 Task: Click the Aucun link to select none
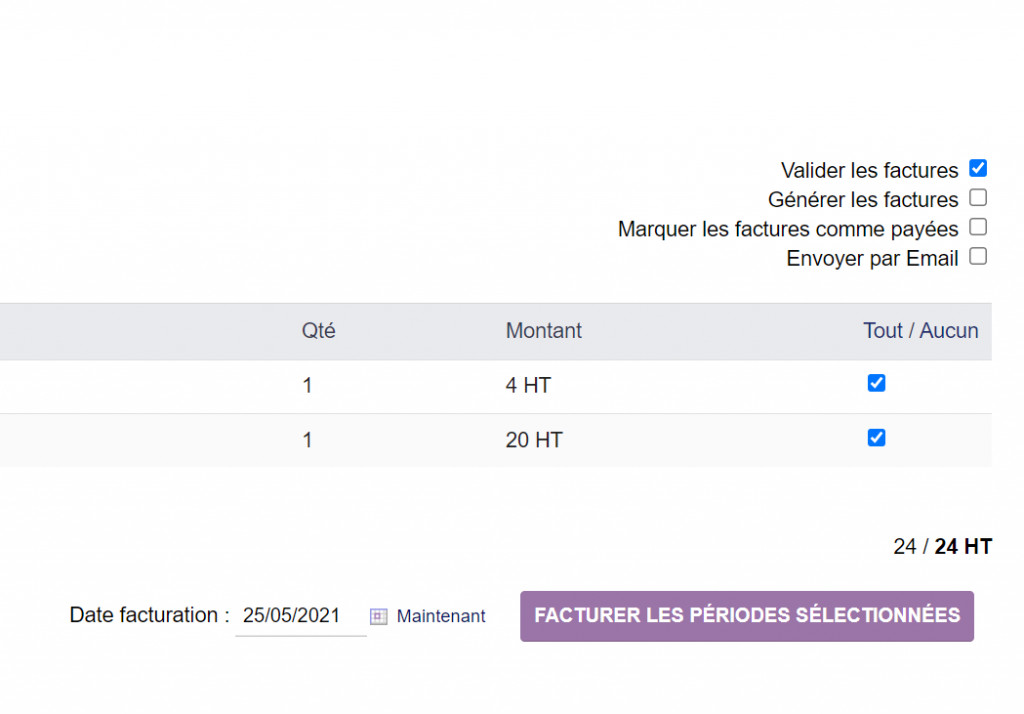950,330
